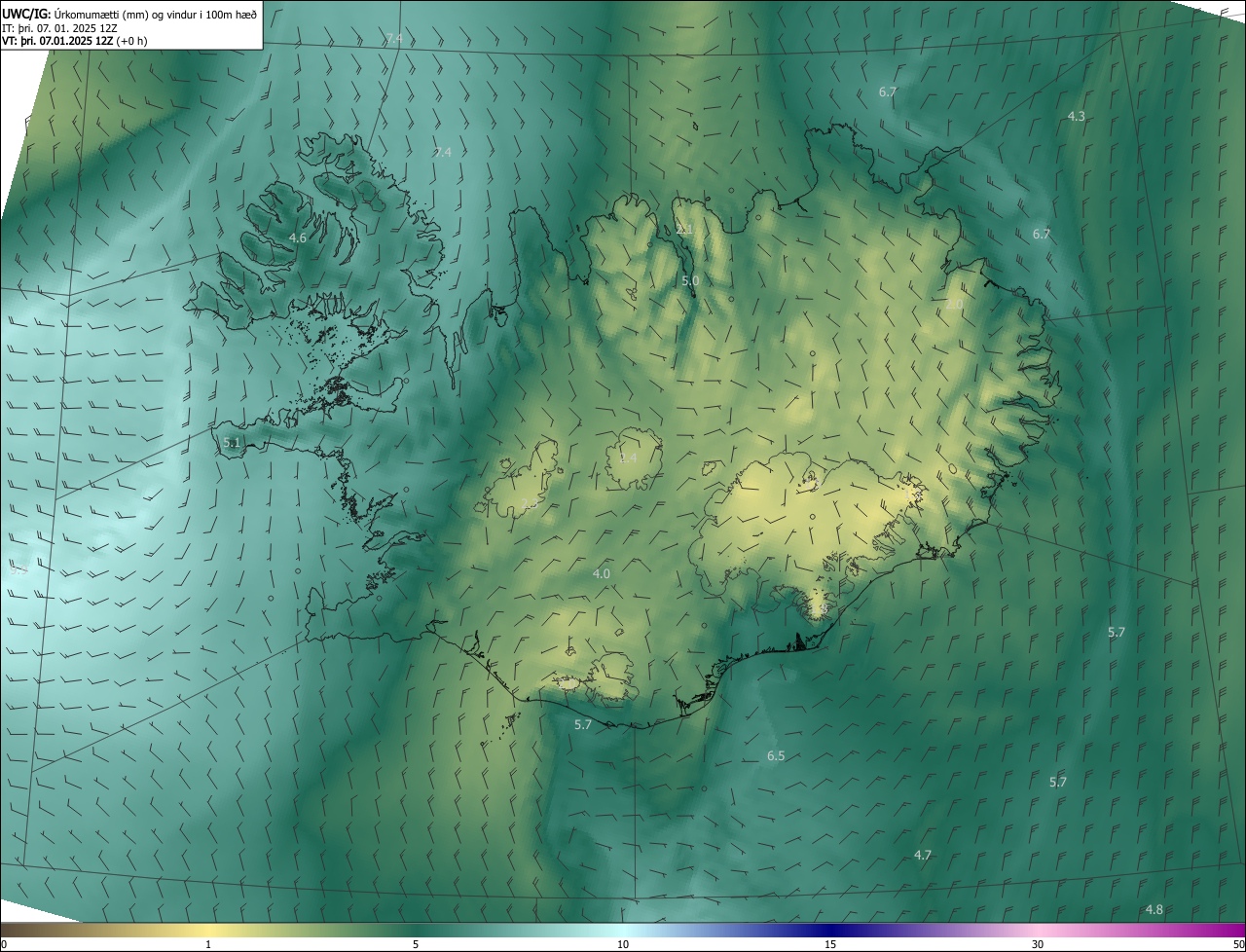Click the 6.5 value label south of the coast
Viewport: 1246px width, 952px height.
776,755
